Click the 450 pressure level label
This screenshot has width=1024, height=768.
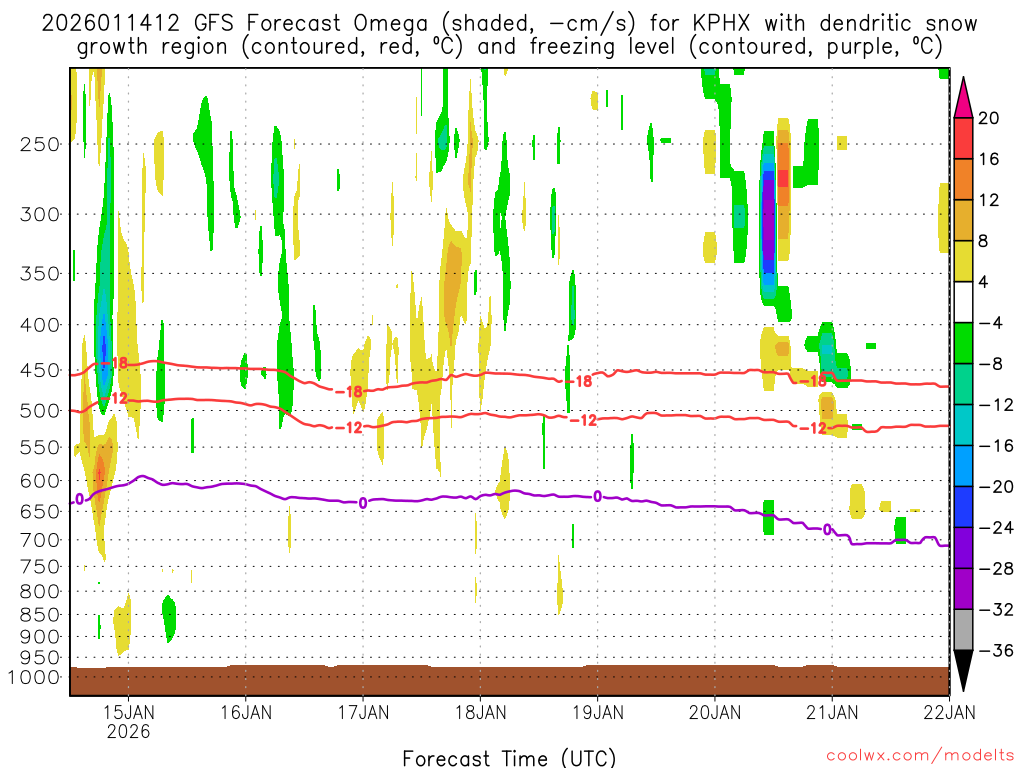coord(39,370)
